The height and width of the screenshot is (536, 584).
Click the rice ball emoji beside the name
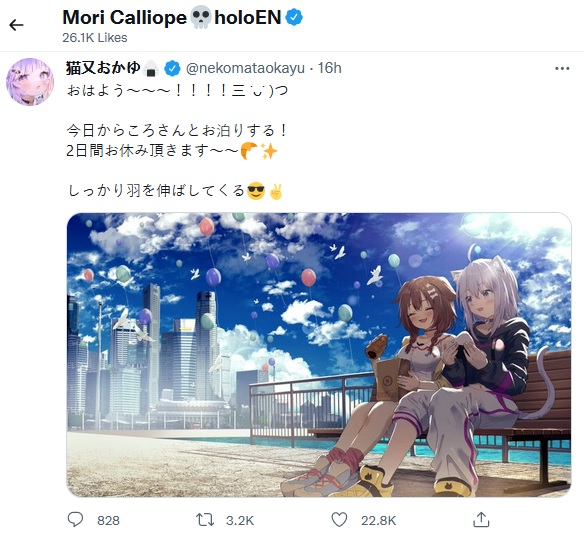151,69
